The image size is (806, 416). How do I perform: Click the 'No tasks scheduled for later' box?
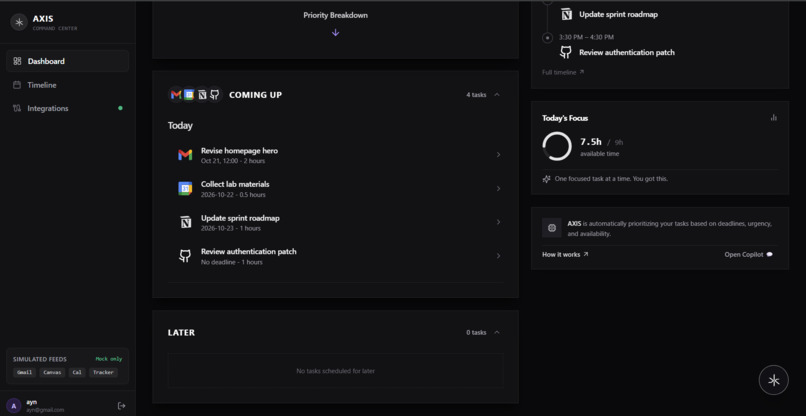click(336, 371)
